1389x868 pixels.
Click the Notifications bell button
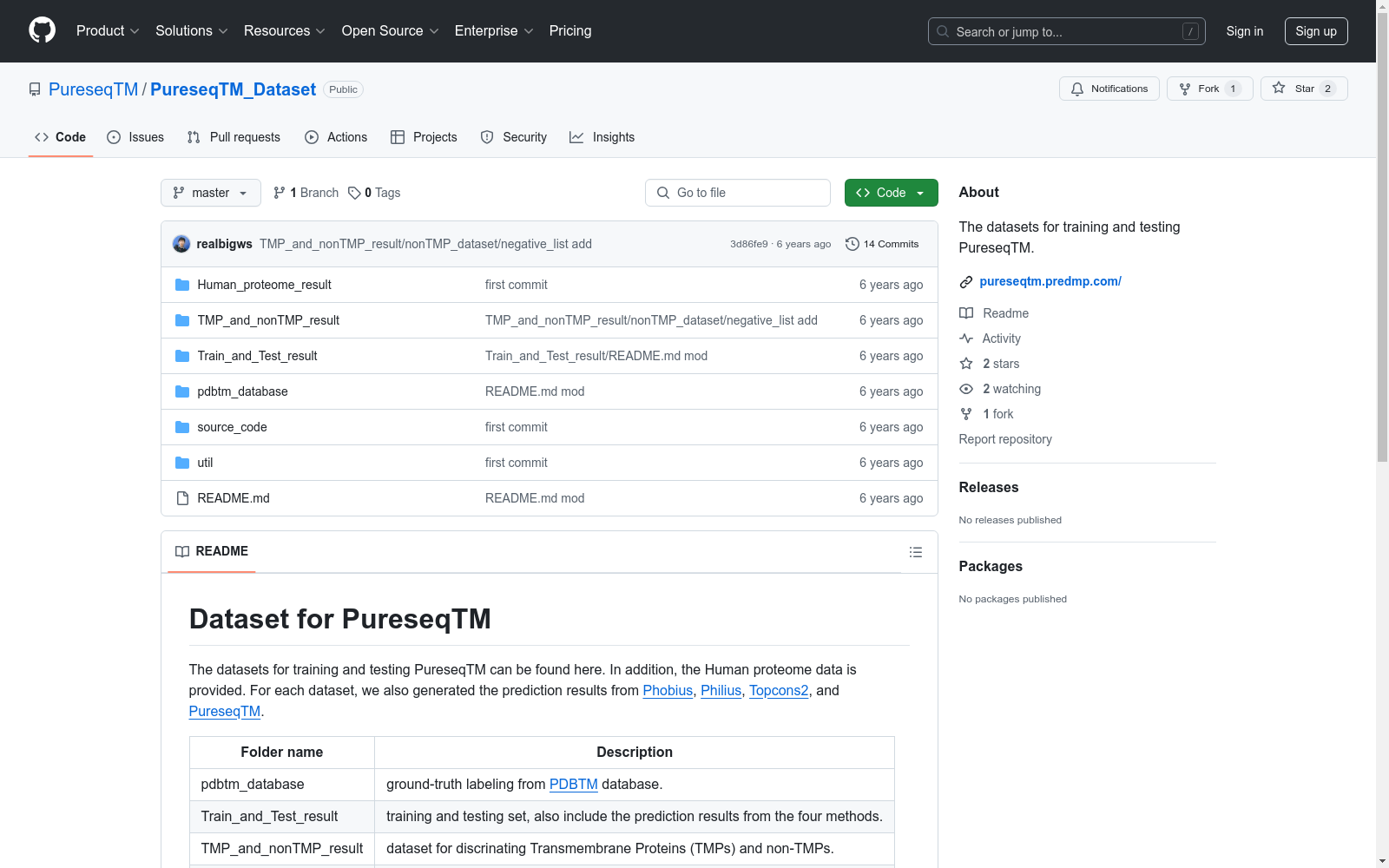(1109, 89)
